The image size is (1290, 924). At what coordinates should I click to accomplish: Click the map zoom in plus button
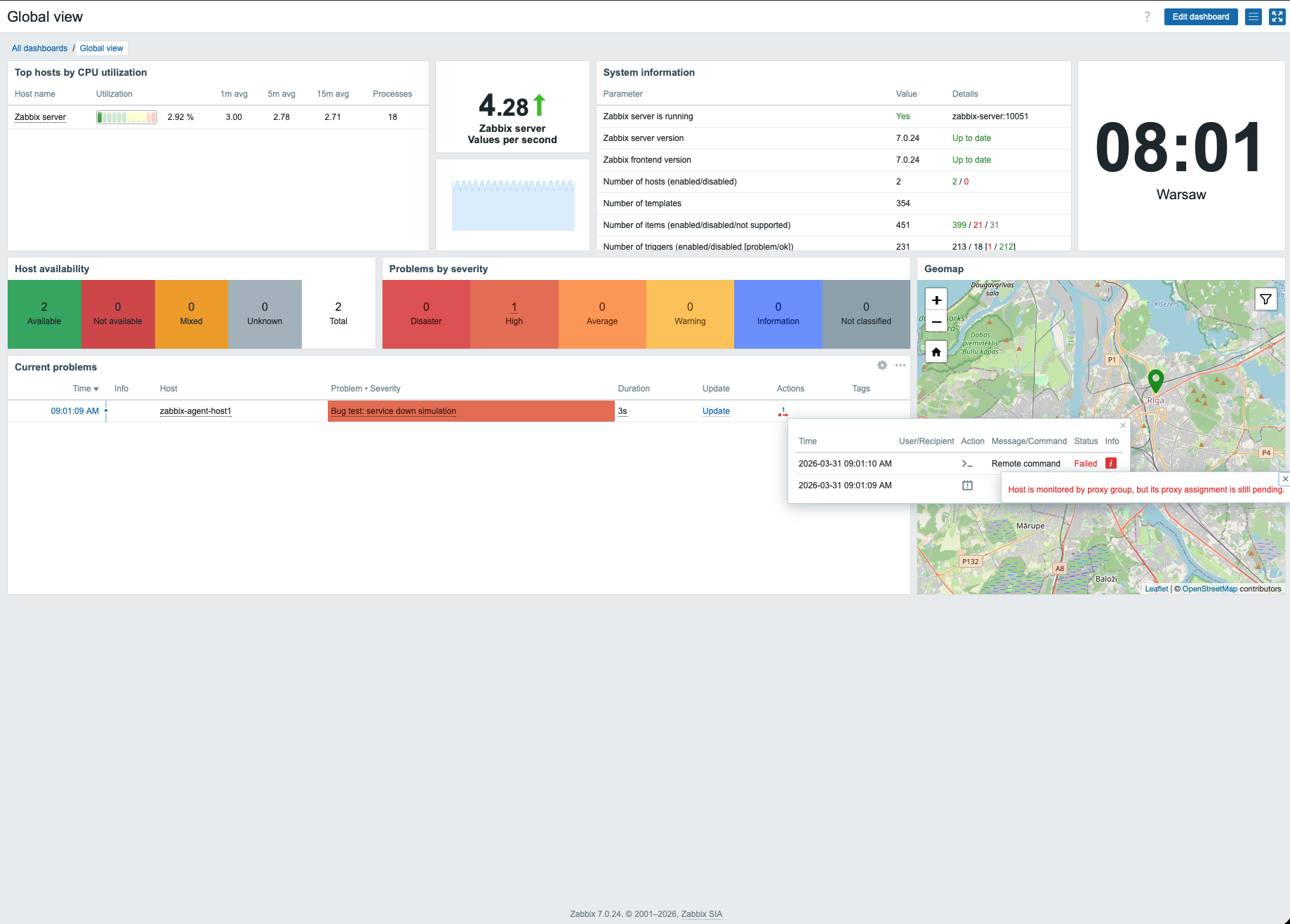point(936,300)
